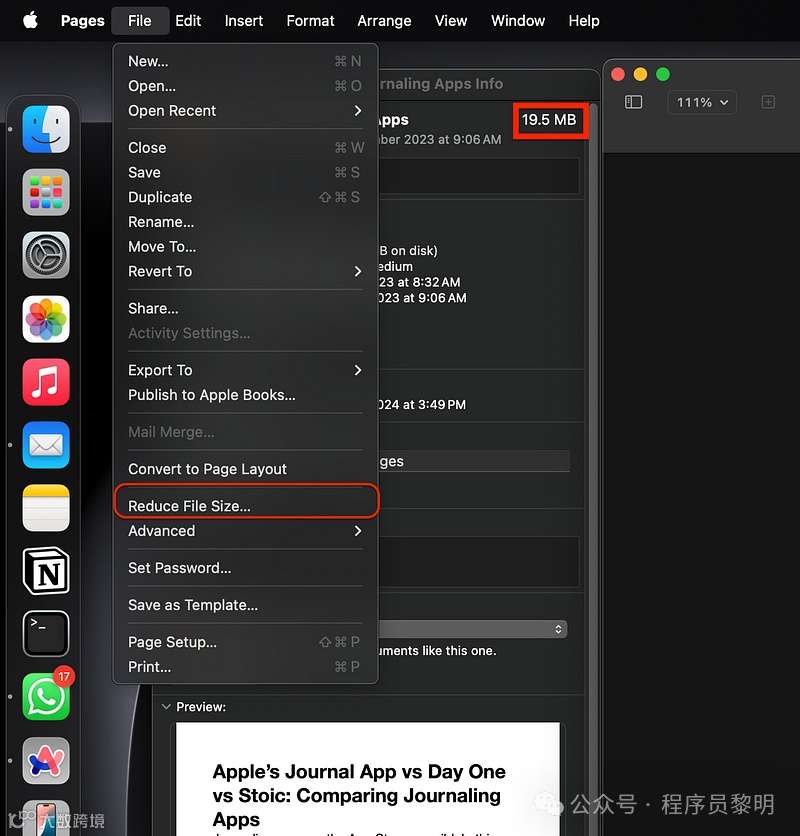Open System Settings from the Dock
The height and width of the screenshot is (836, 800).
[46, 255]
